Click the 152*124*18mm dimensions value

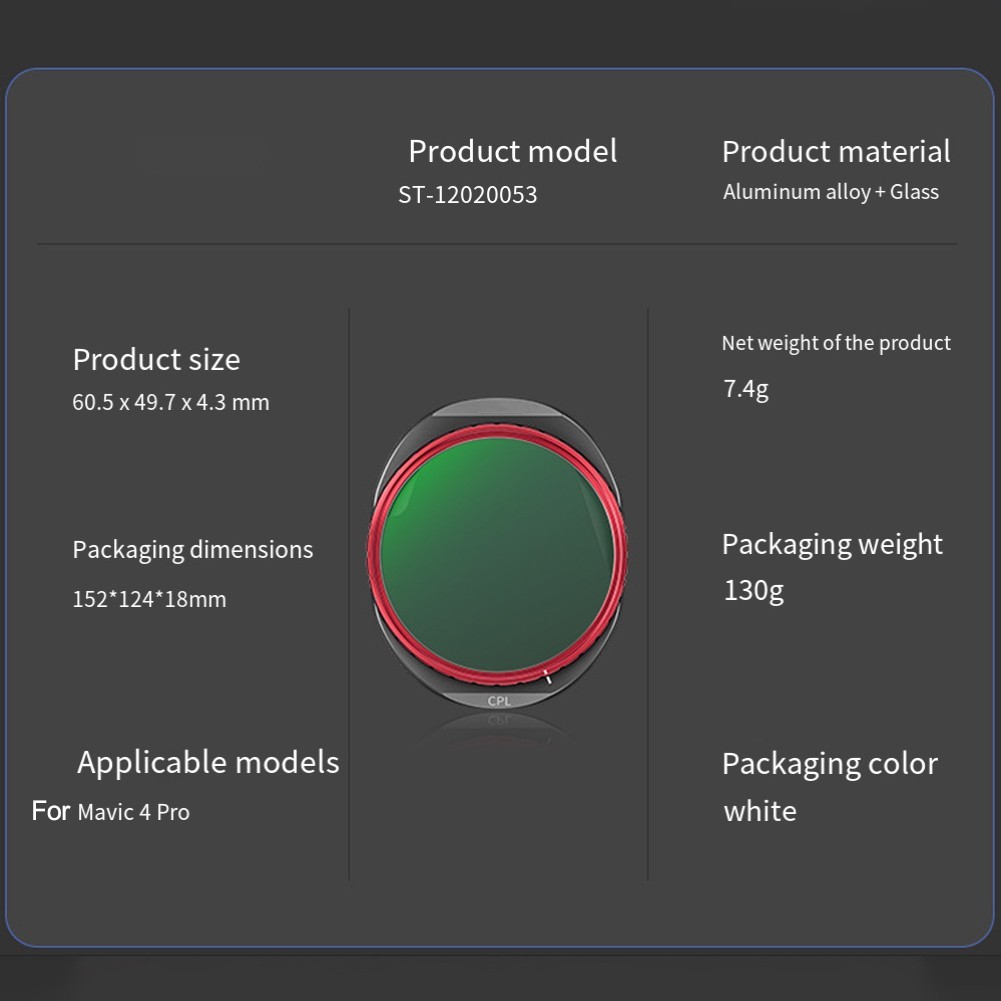click(149, 599)
